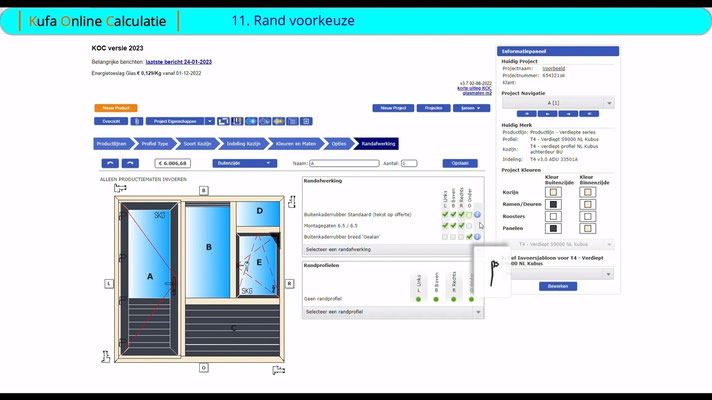This screenshot has height=400, width=712.
Task: Click the Opslaan button
Action: coord(460,163)
